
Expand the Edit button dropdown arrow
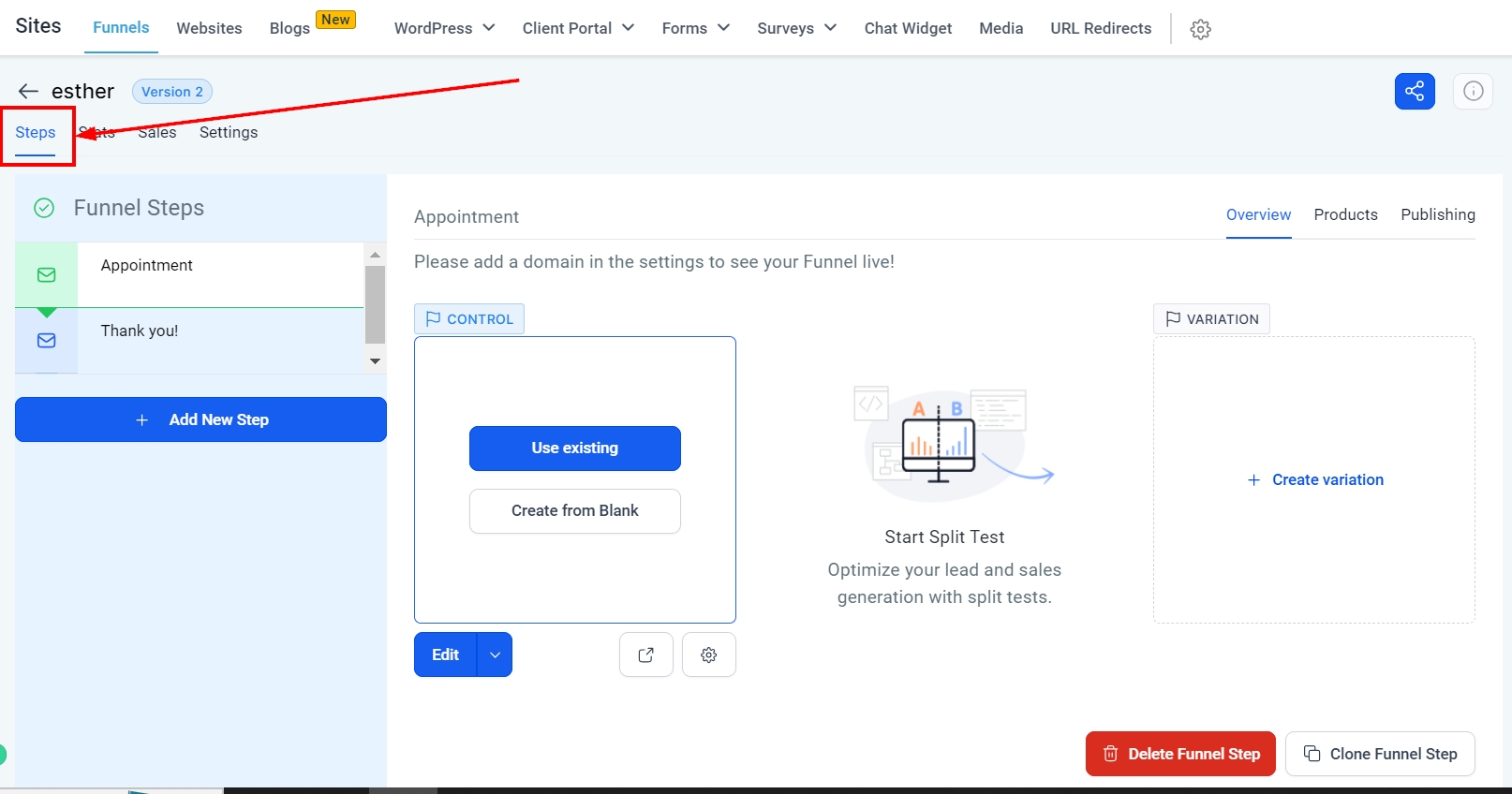(495, 654)
